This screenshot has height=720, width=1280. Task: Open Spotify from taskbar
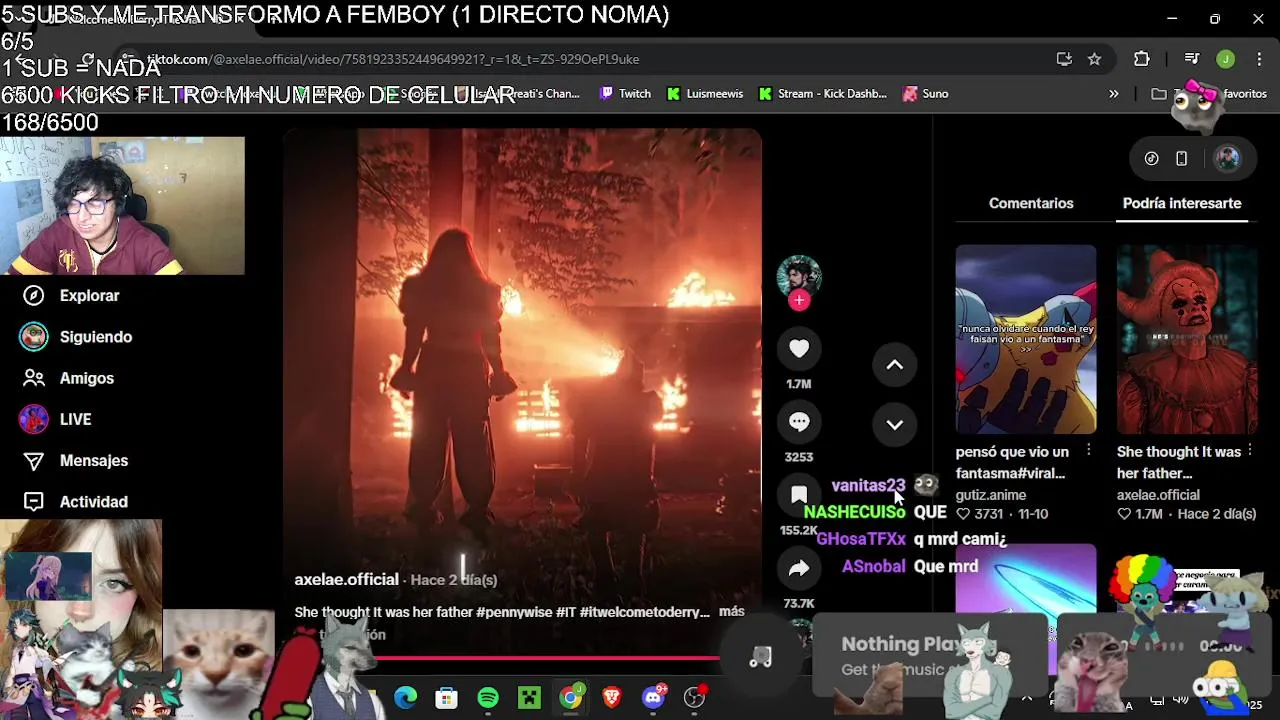pyautogui.click(x=488, y=697)
